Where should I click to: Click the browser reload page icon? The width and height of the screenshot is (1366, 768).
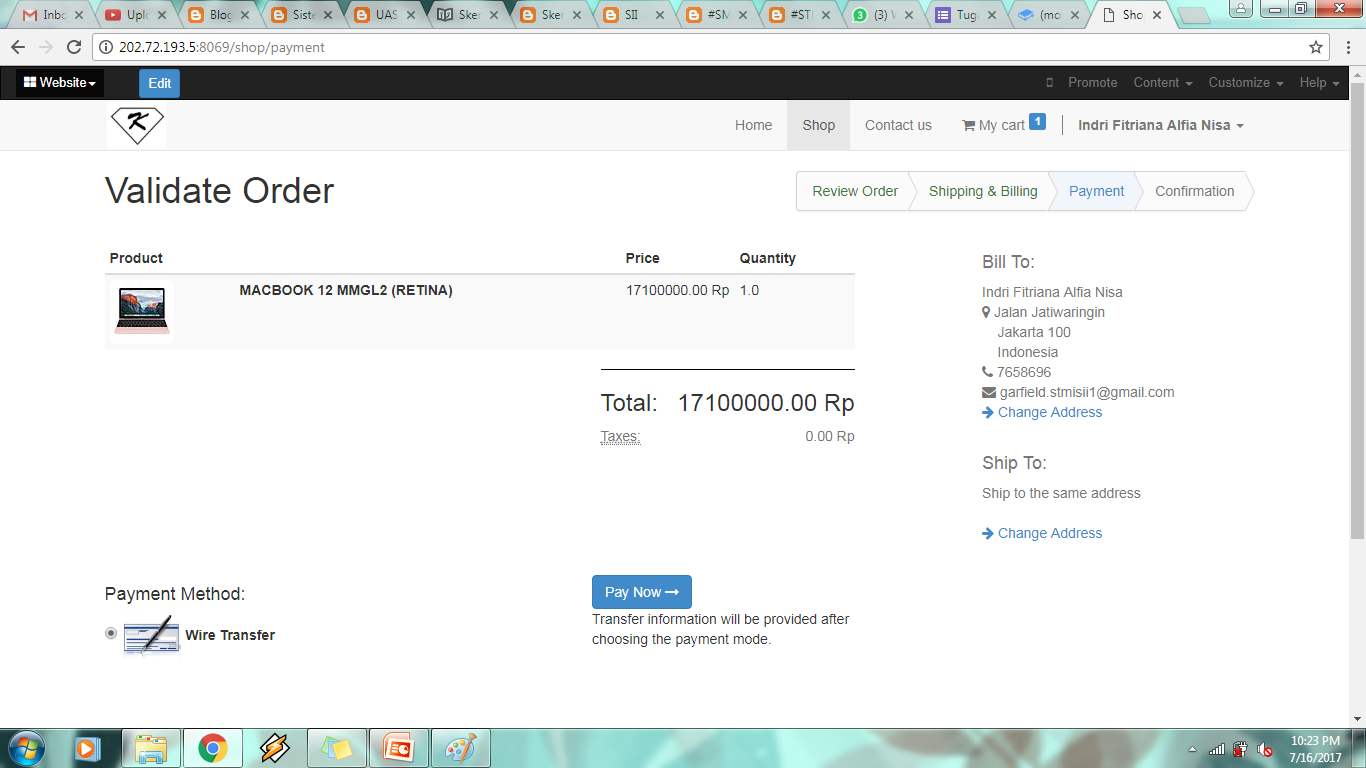(x=74, y=47)
